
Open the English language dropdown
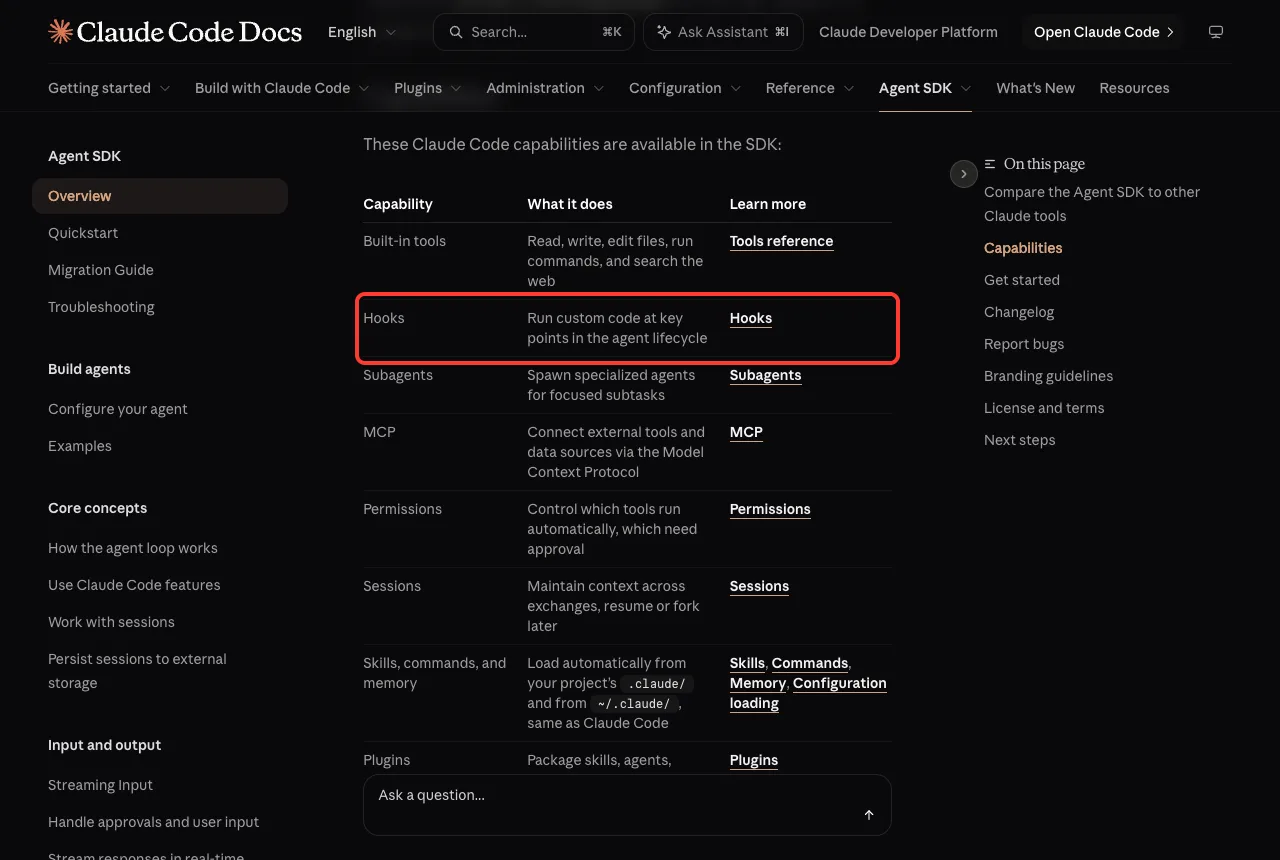[x=362, y=32]
